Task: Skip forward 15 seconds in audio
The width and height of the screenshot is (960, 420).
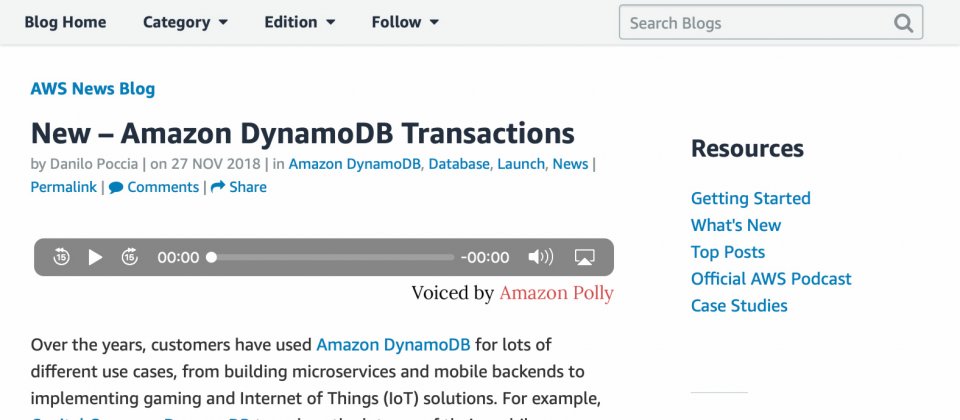Action: (x=130, y=257)
